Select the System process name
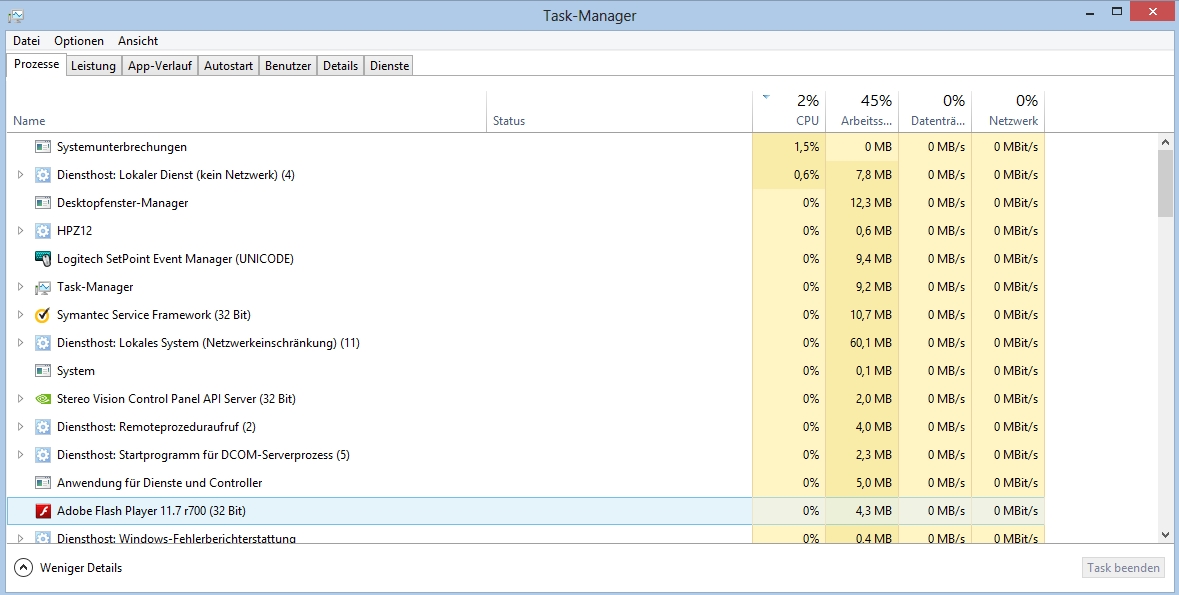 click(x=76, y=371)
